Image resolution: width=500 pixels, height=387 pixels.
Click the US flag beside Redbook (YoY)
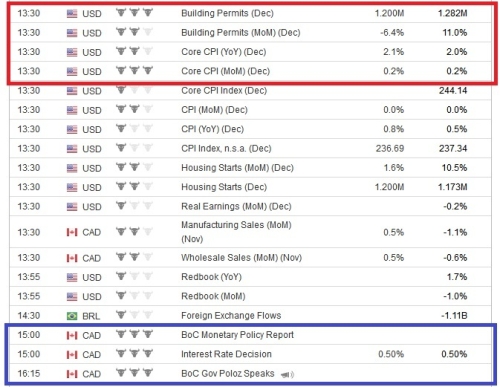pyautogui.click(x=72, y=277)
